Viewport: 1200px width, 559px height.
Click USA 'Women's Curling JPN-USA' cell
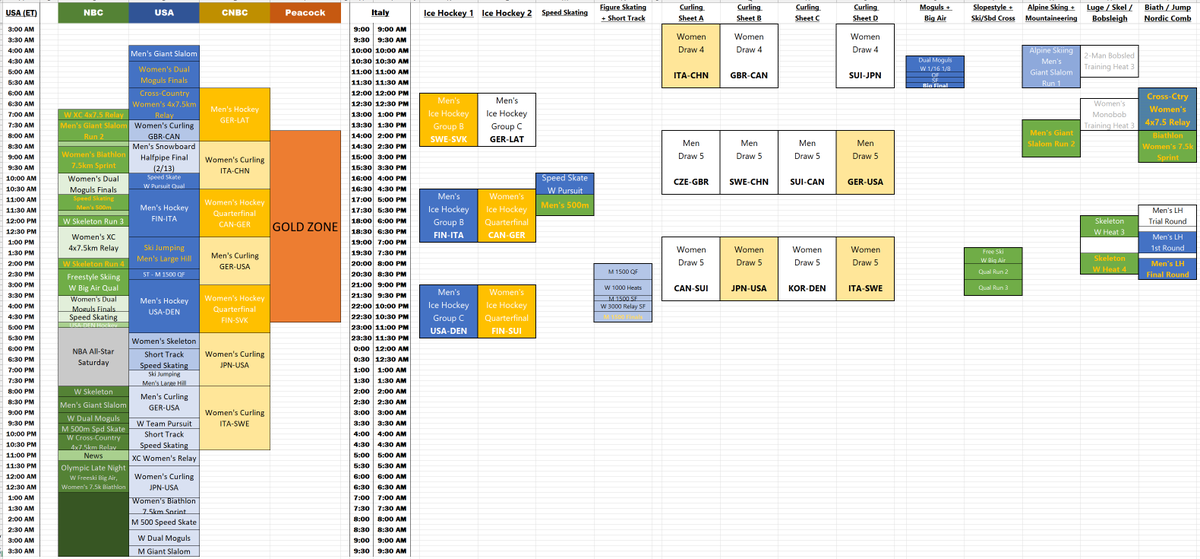coord(164,482)
